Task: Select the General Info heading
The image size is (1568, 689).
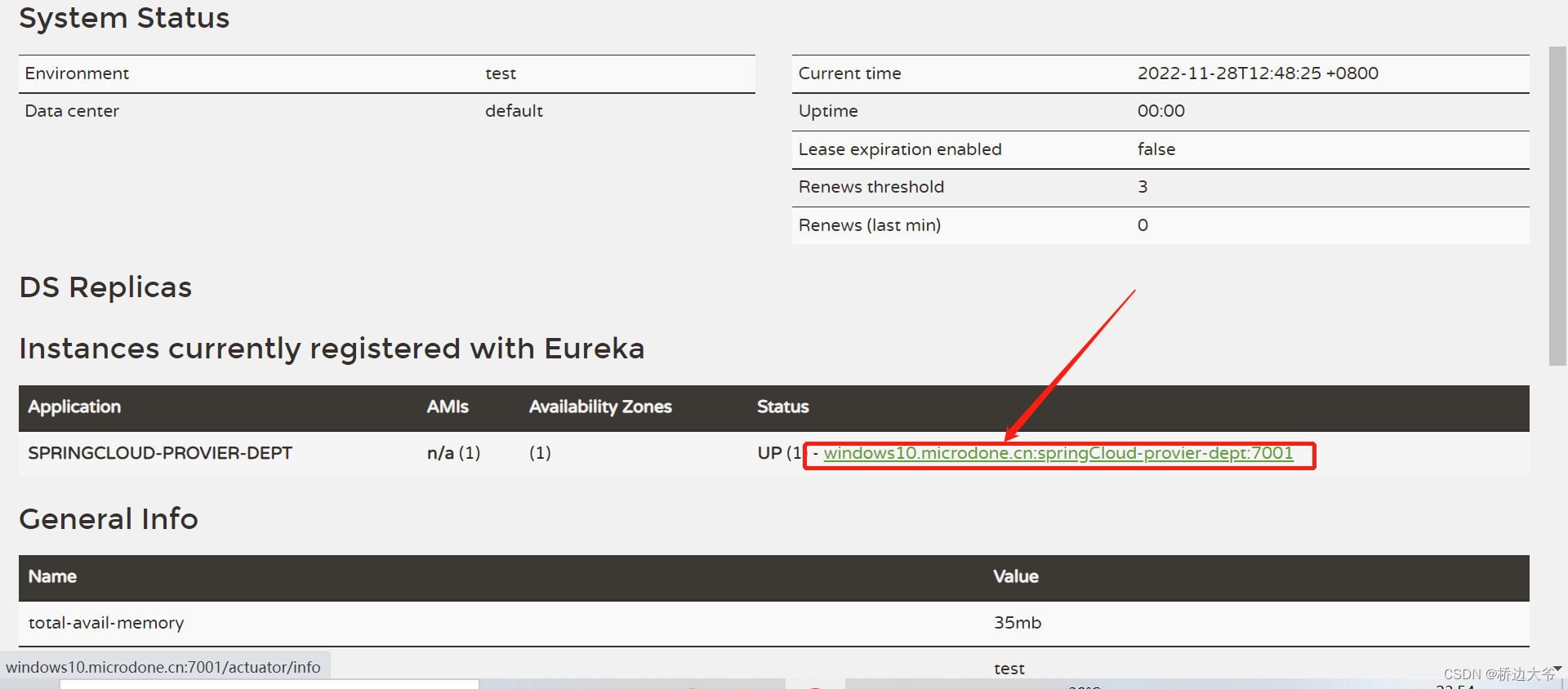Action: (x=109, y=519)
